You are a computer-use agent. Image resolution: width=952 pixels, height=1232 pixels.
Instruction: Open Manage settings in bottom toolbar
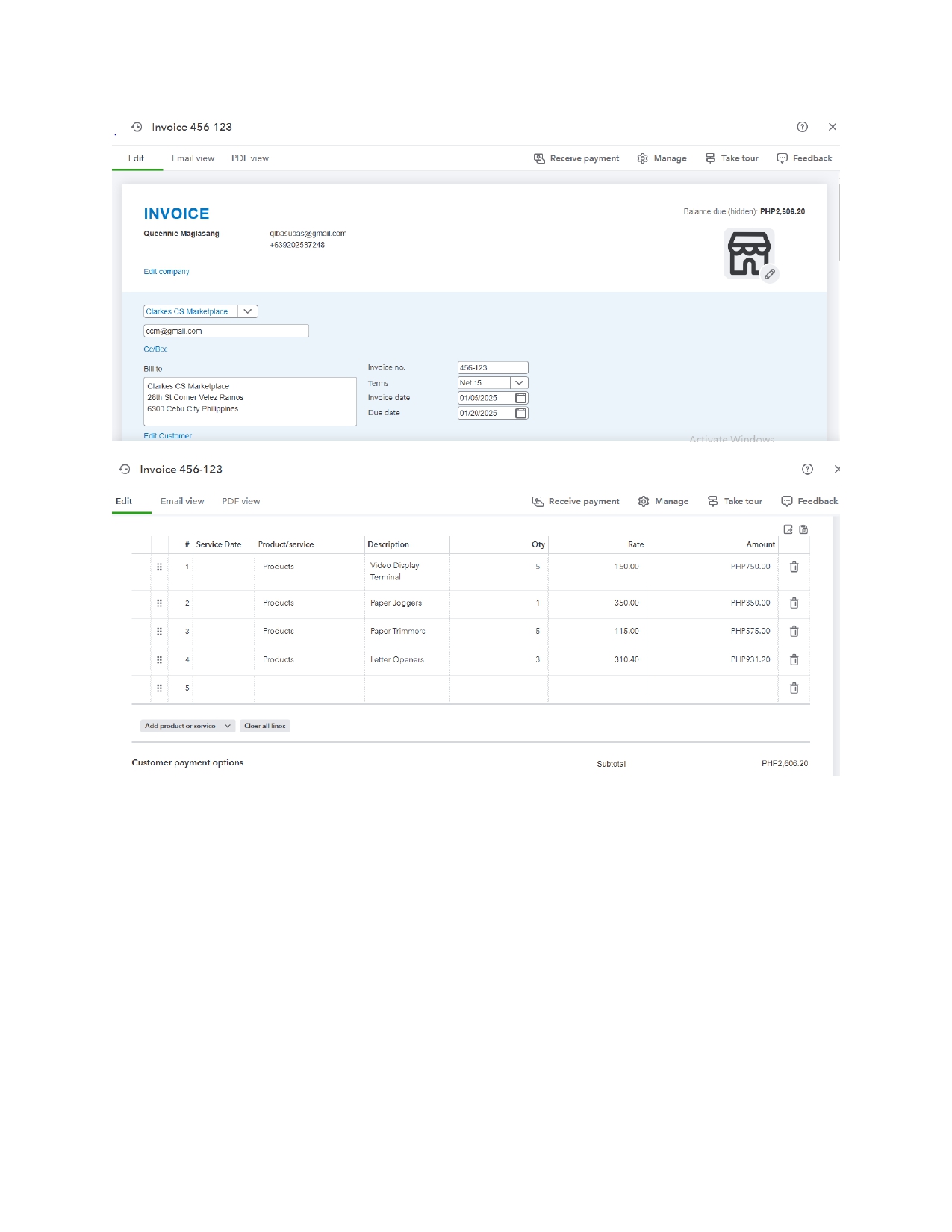tap(664, 501)
